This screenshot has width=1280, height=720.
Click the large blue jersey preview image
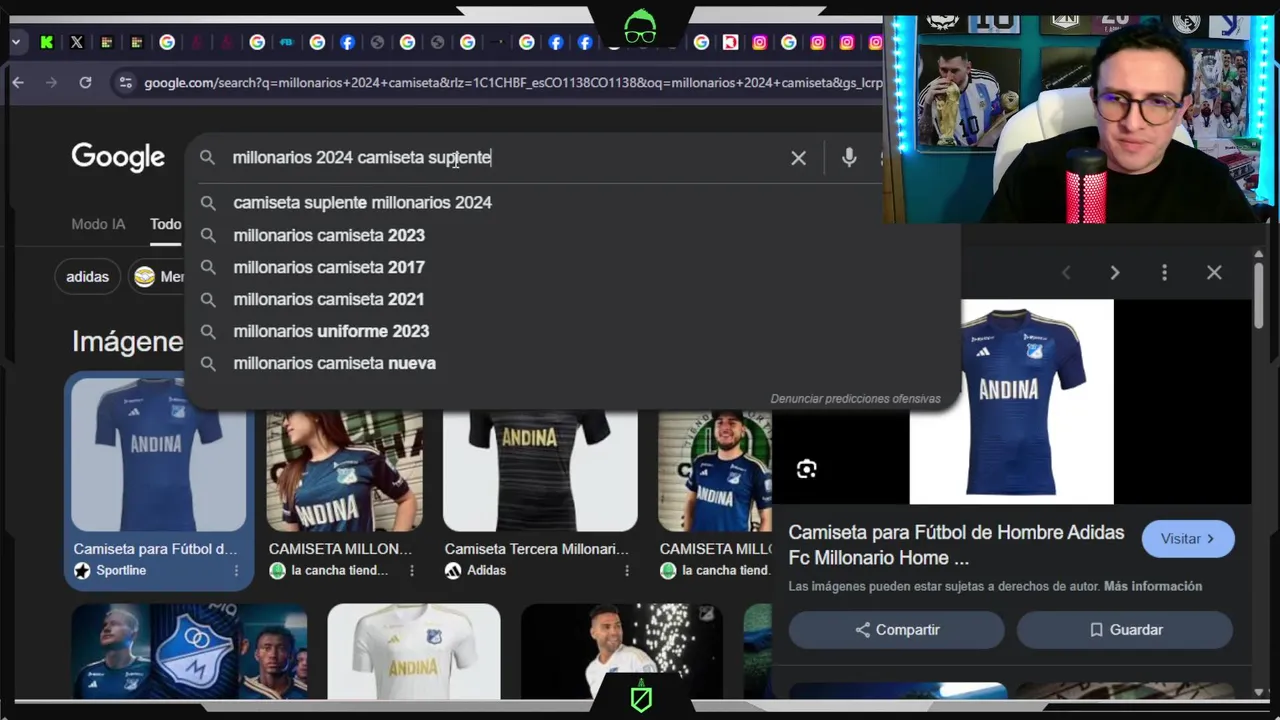click(1011, 402)
